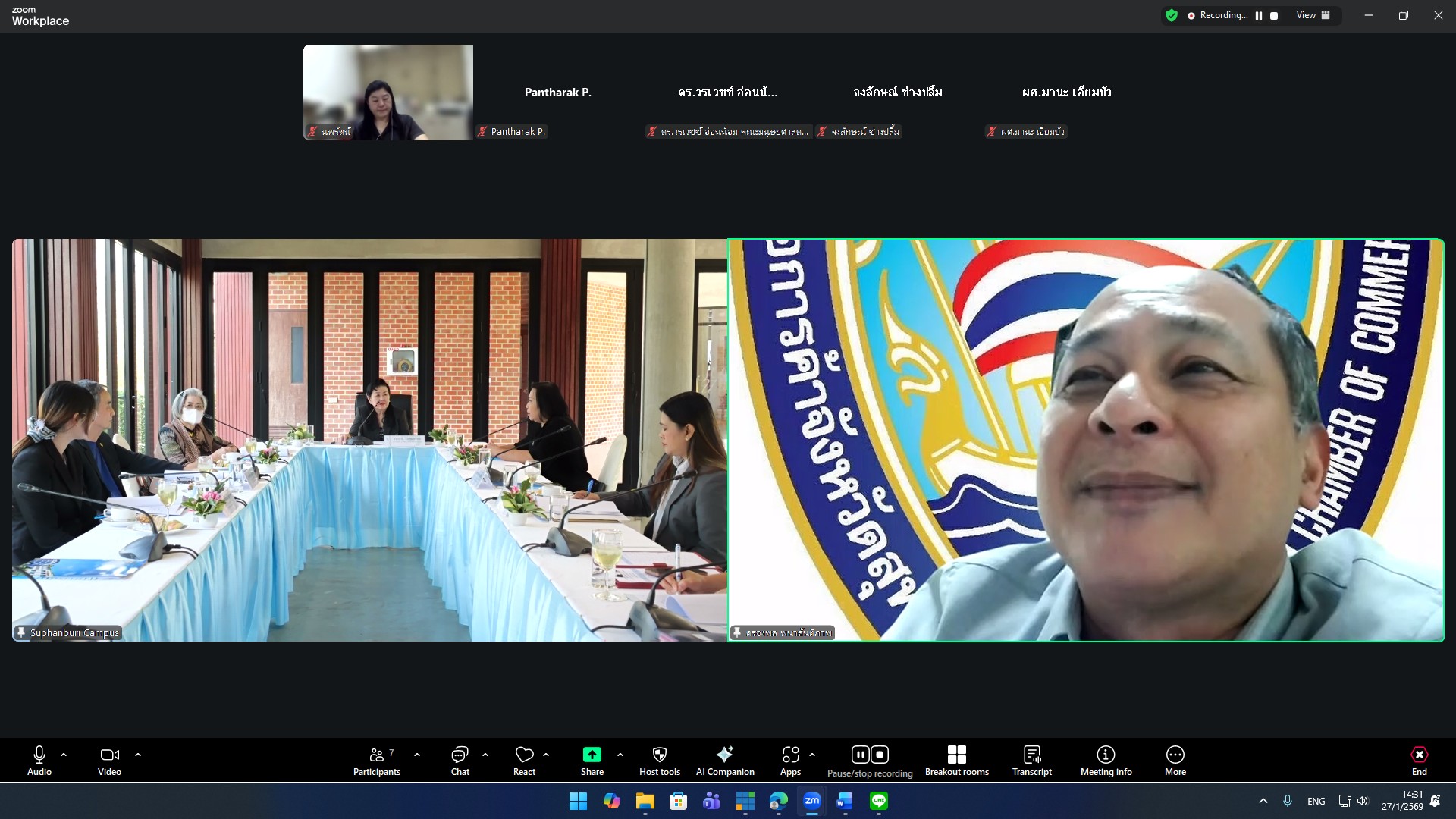Click the green Share screen icon
The width and height of the screenshot is (1456, 819).
(591, 755)
